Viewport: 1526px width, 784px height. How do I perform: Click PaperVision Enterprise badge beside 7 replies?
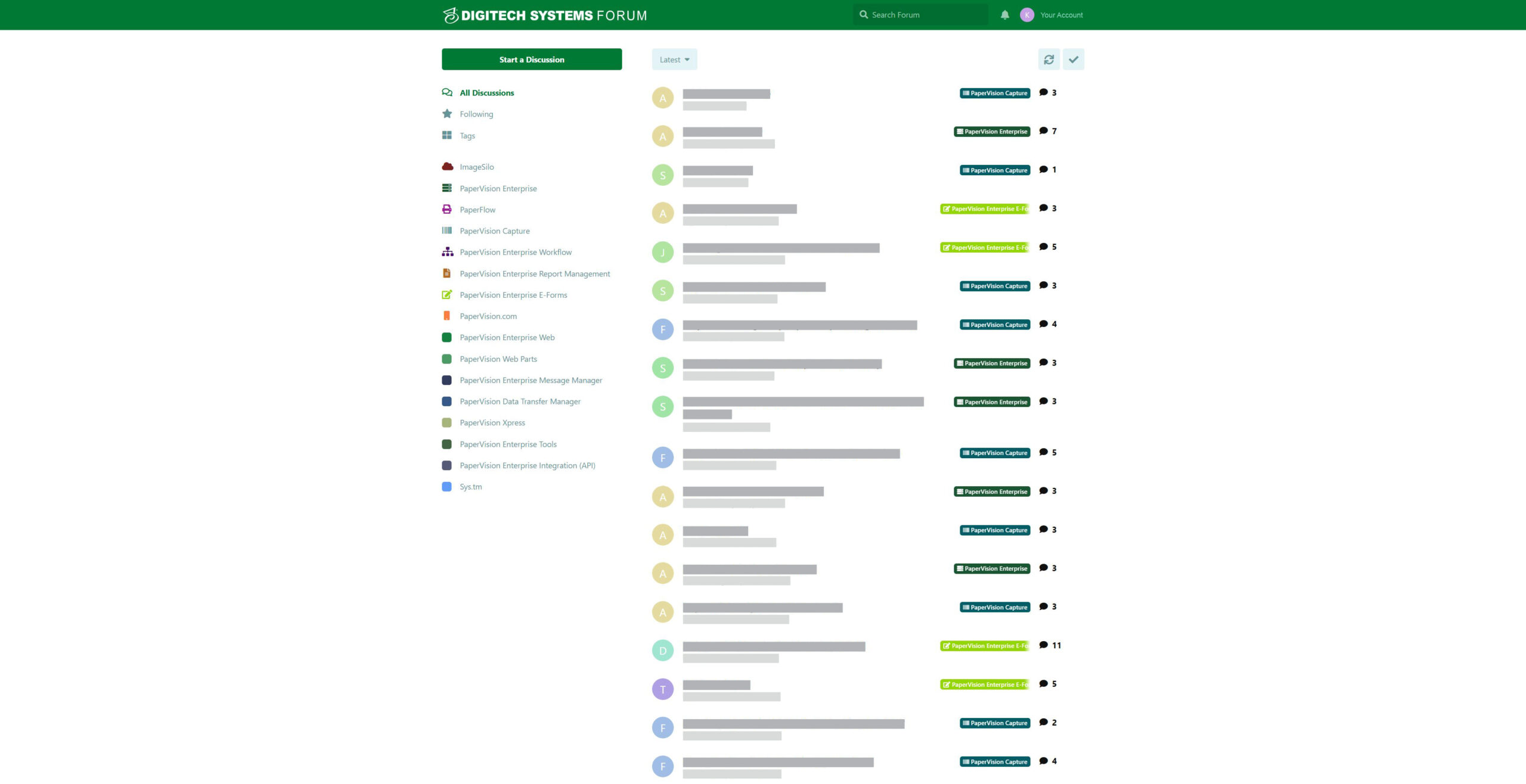992,132
